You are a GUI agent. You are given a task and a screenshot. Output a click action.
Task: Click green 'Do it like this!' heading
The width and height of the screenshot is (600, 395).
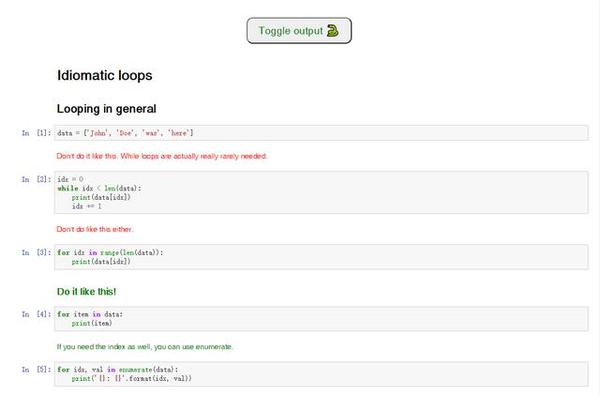[x=86, y=292]
